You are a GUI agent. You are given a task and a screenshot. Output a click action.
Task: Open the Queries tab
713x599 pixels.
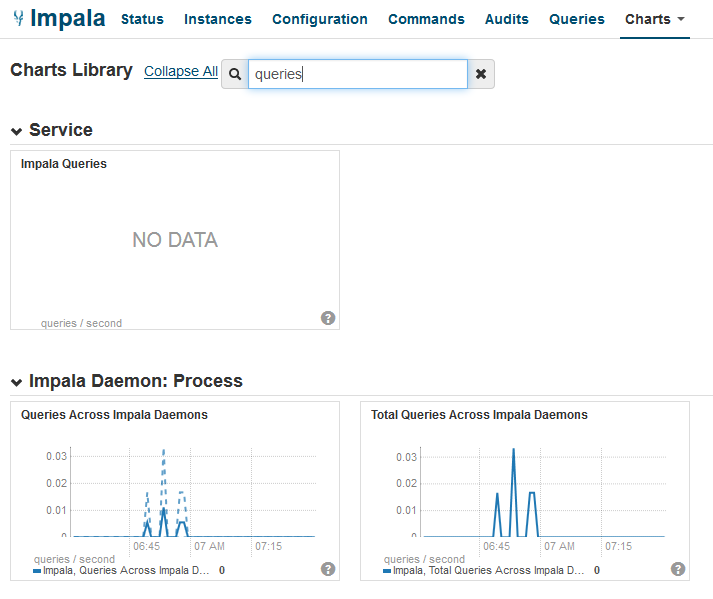(577, 19)
